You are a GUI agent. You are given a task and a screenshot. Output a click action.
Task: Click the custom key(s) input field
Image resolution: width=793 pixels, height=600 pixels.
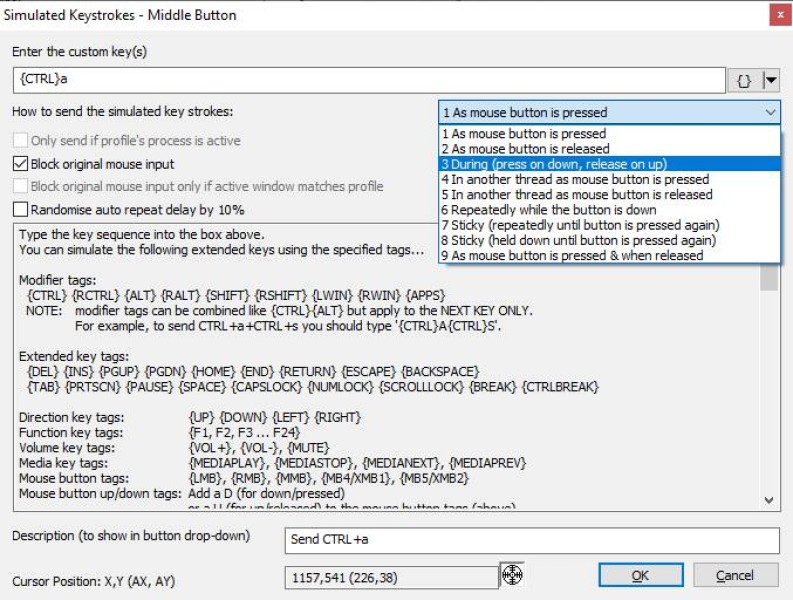click(368, 81)
